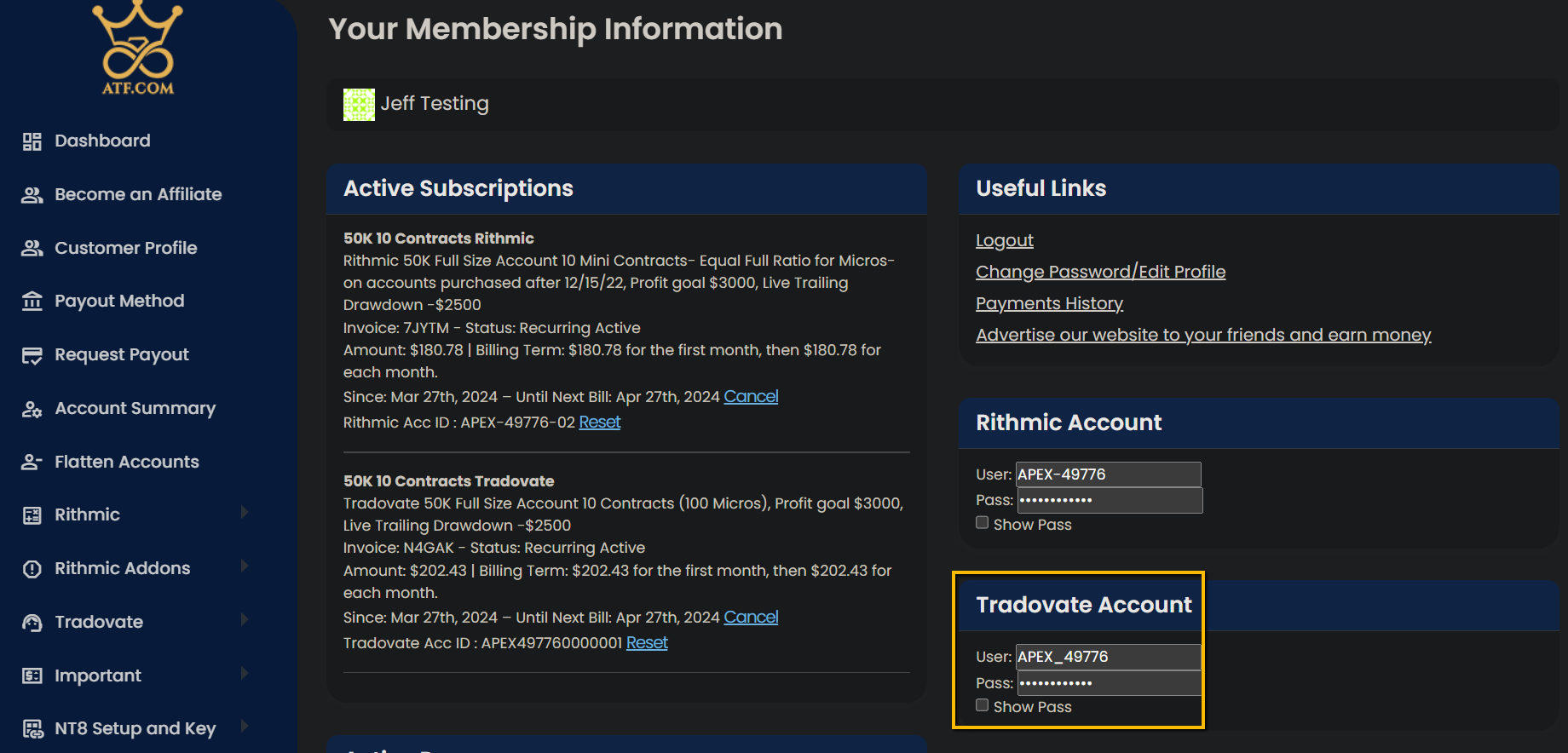Click the Rithmic Pass field
1568x753 pixels.
pyautogui.click(x=1110, y=500)
